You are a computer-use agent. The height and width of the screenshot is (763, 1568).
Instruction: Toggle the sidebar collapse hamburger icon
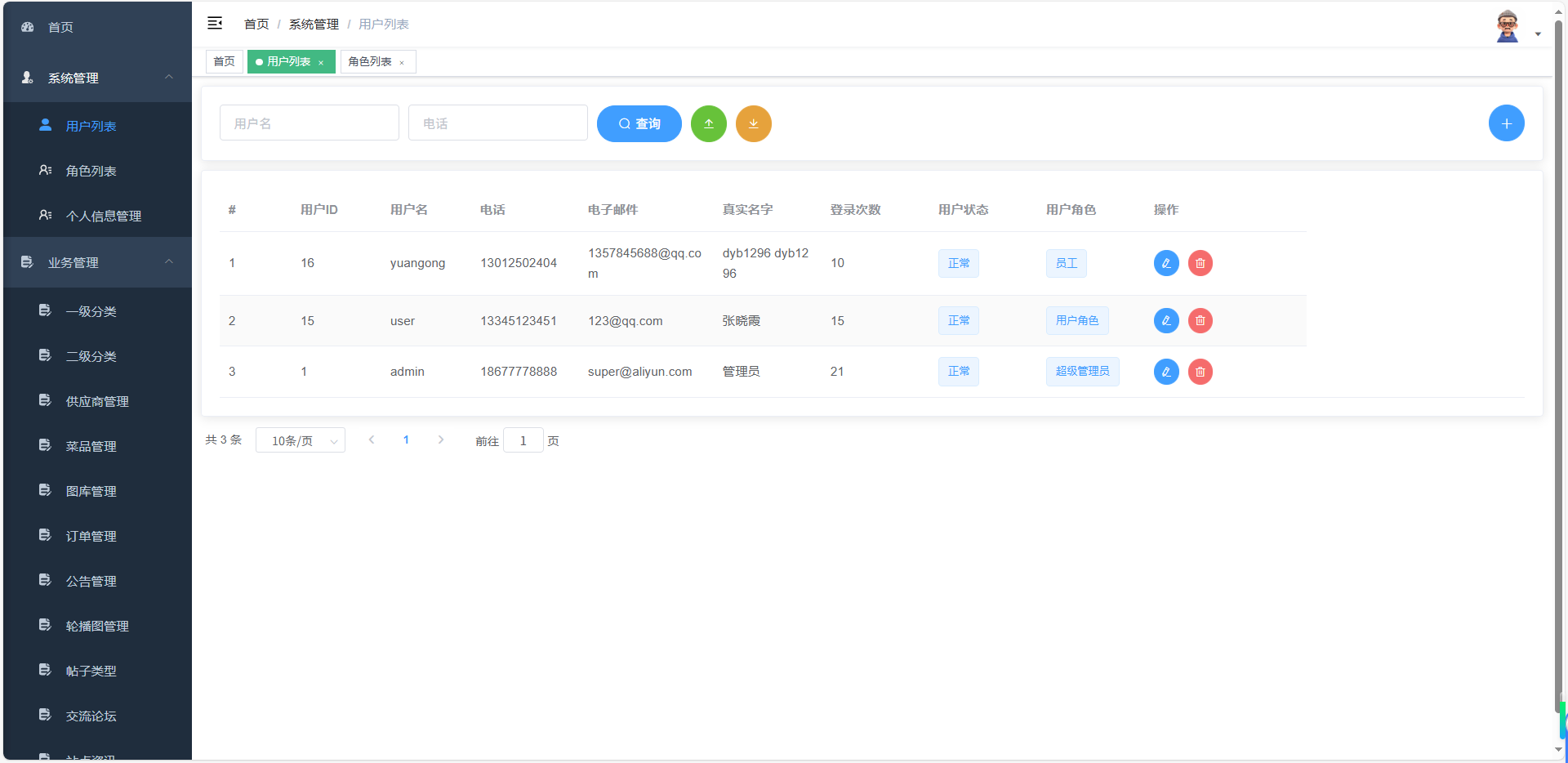(215, 24)
